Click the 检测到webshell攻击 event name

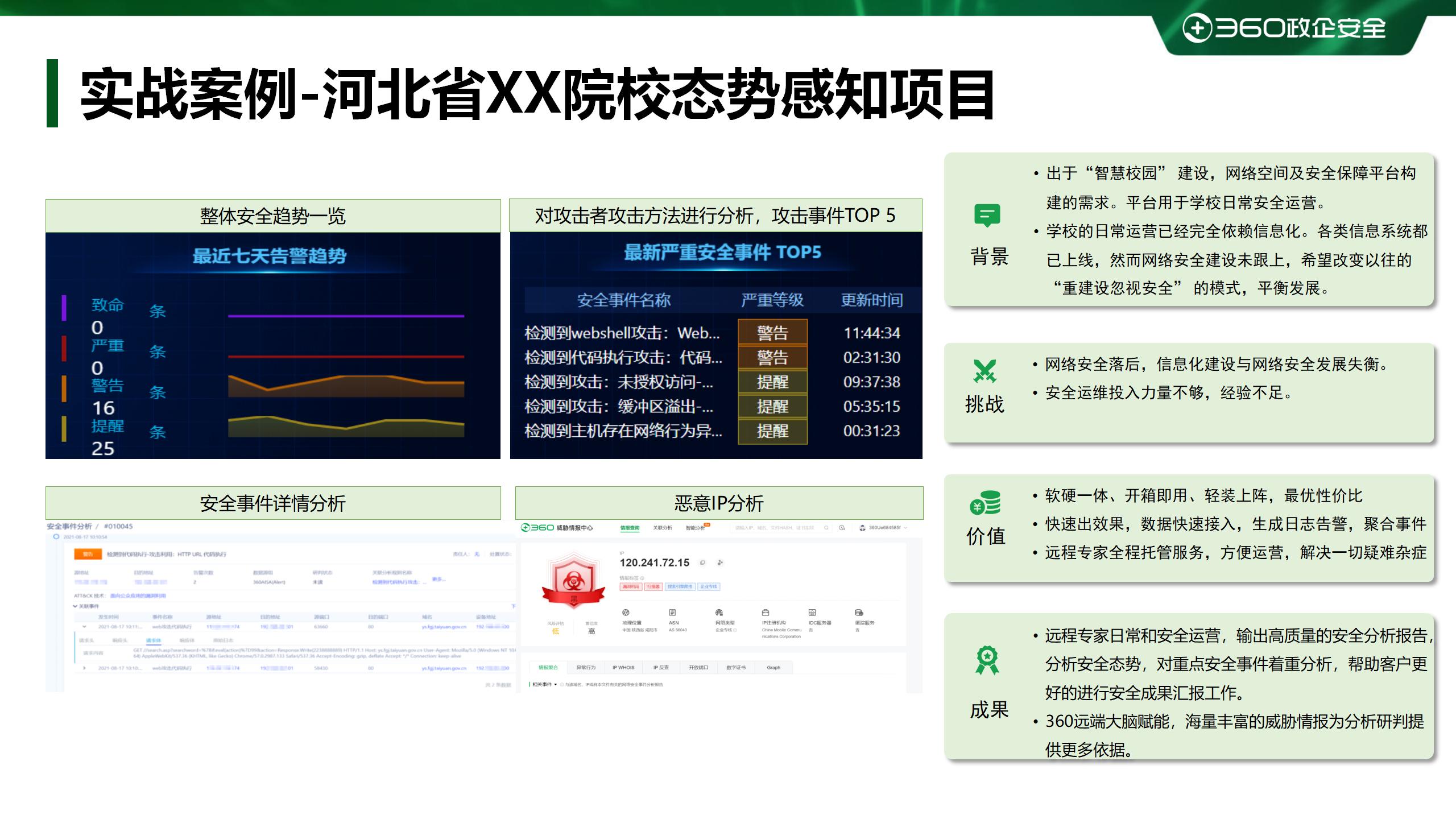(622, 333)
